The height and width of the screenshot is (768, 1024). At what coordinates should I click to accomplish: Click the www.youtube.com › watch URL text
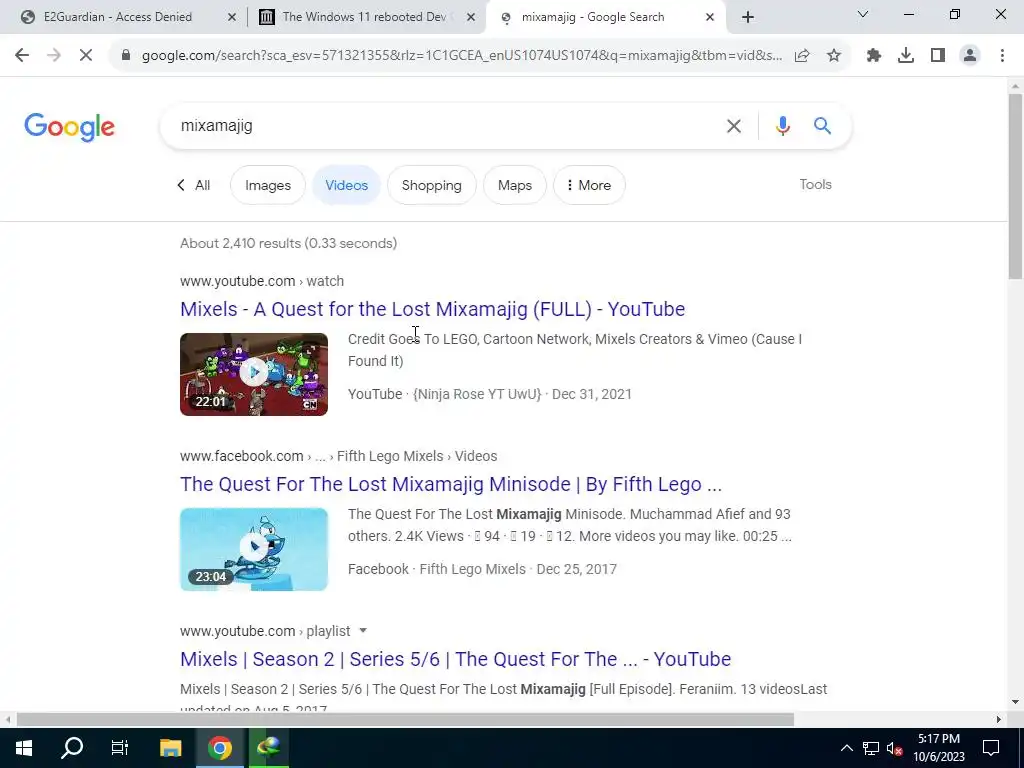pyautogui.click(x=262, y=281)
